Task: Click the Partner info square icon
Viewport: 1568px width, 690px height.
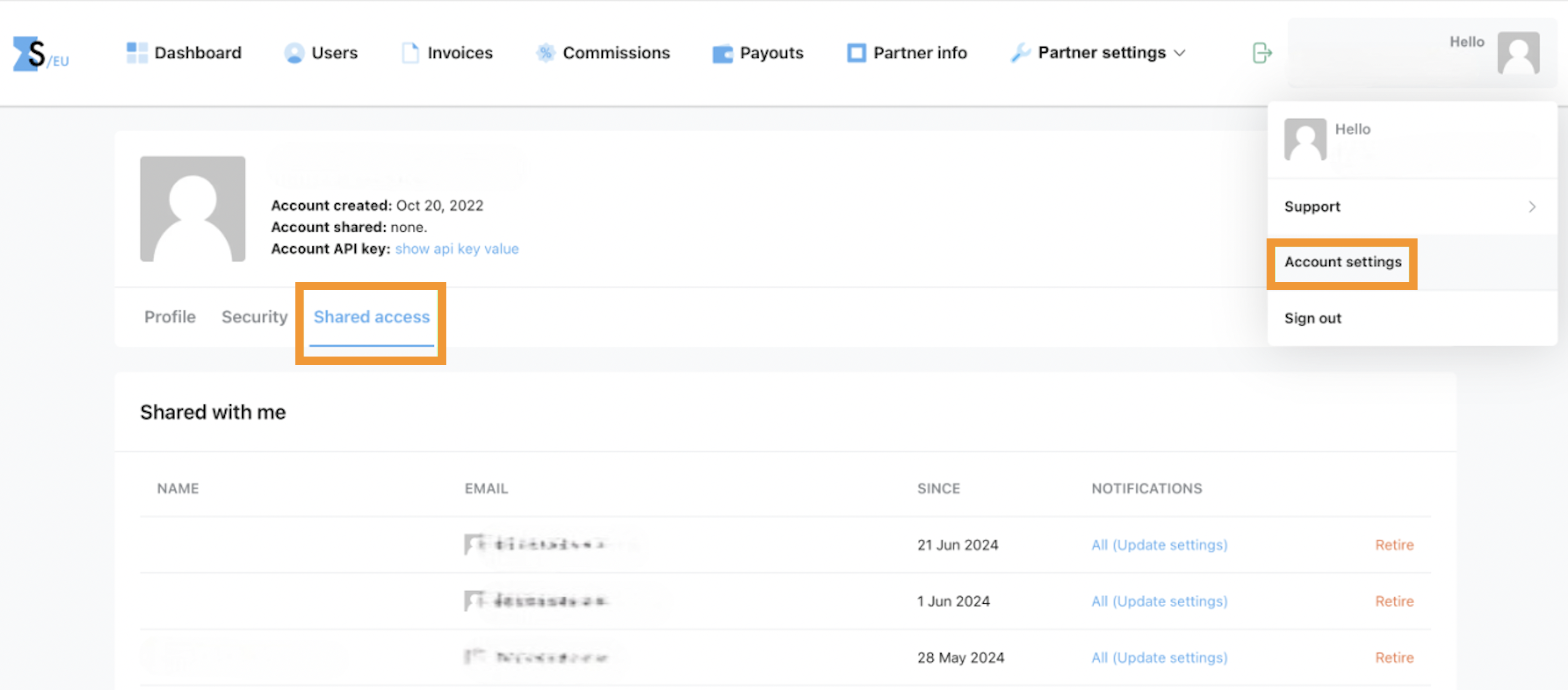Action: (x=856, y=53)
